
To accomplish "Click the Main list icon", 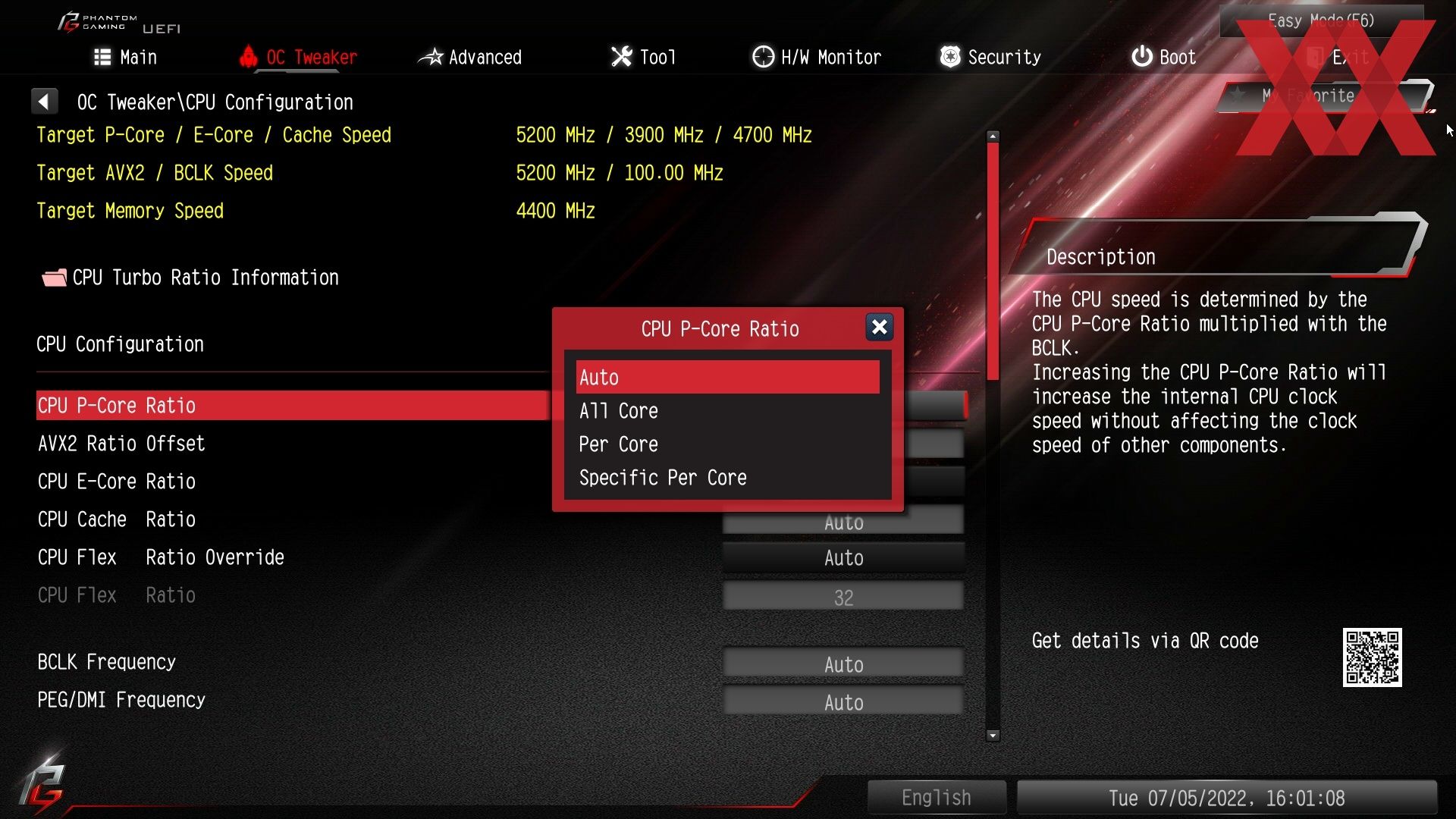I will [102, 57].
